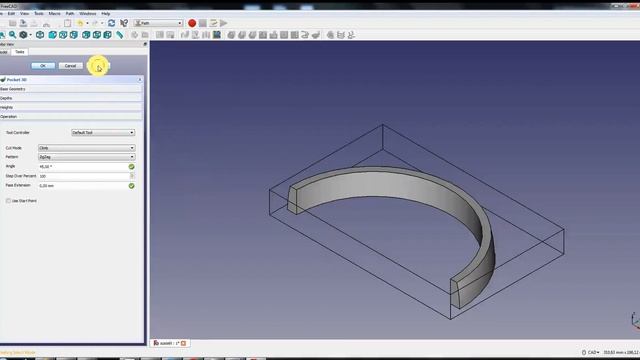Select the ausset document tab
This screenshot has height=360, width=640.
click(x=169, y=343)
